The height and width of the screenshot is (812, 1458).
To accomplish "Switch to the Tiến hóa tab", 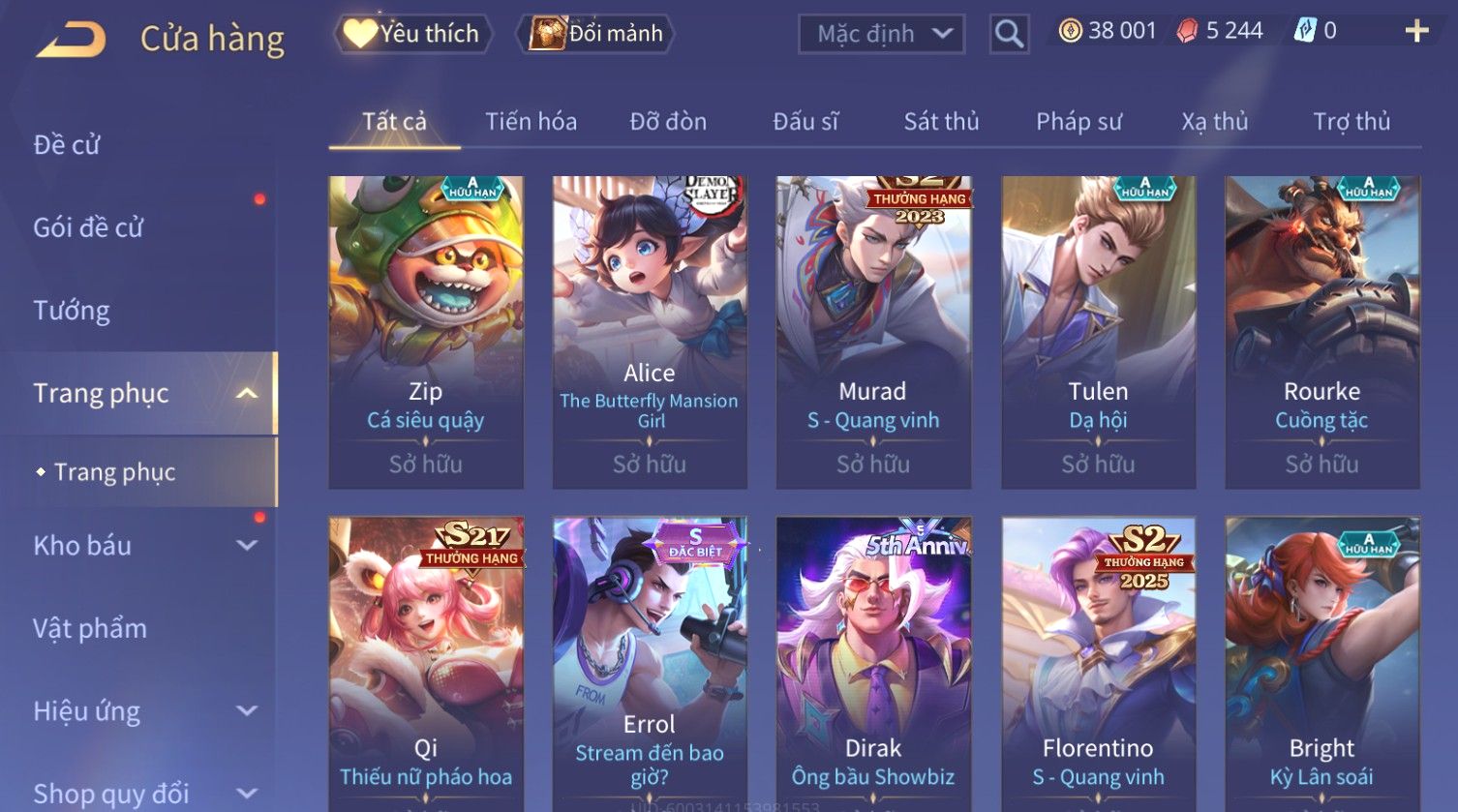I will pos(531,122).
